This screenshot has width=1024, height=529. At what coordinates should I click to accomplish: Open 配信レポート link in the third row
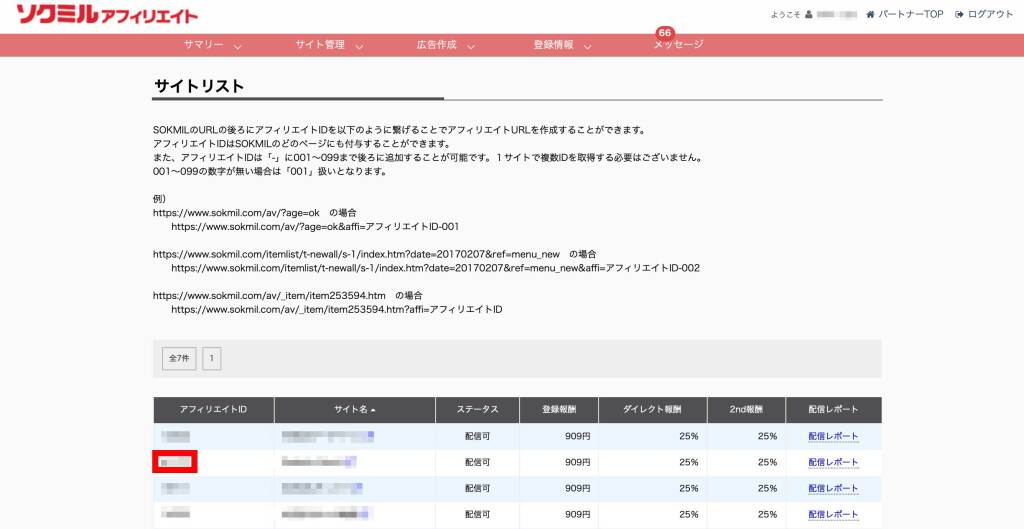(x=833, y=489)
